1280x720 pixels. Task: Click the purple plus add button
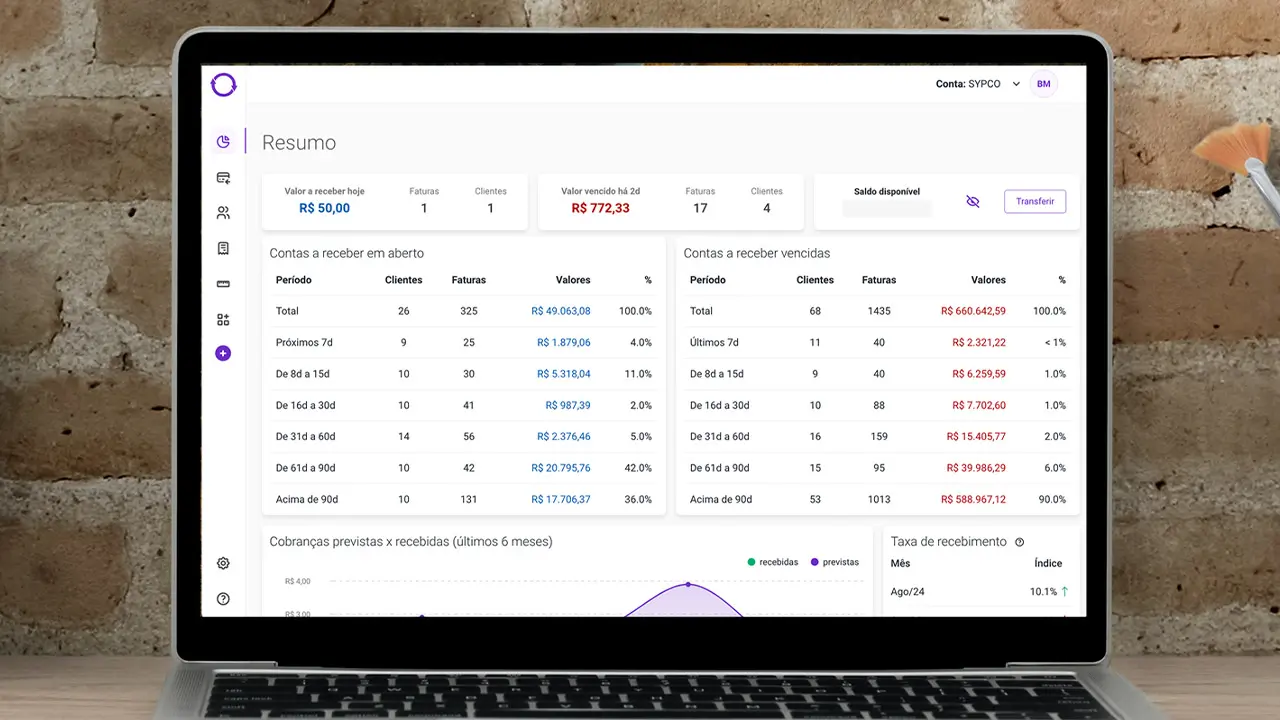(x=223, y=353)
